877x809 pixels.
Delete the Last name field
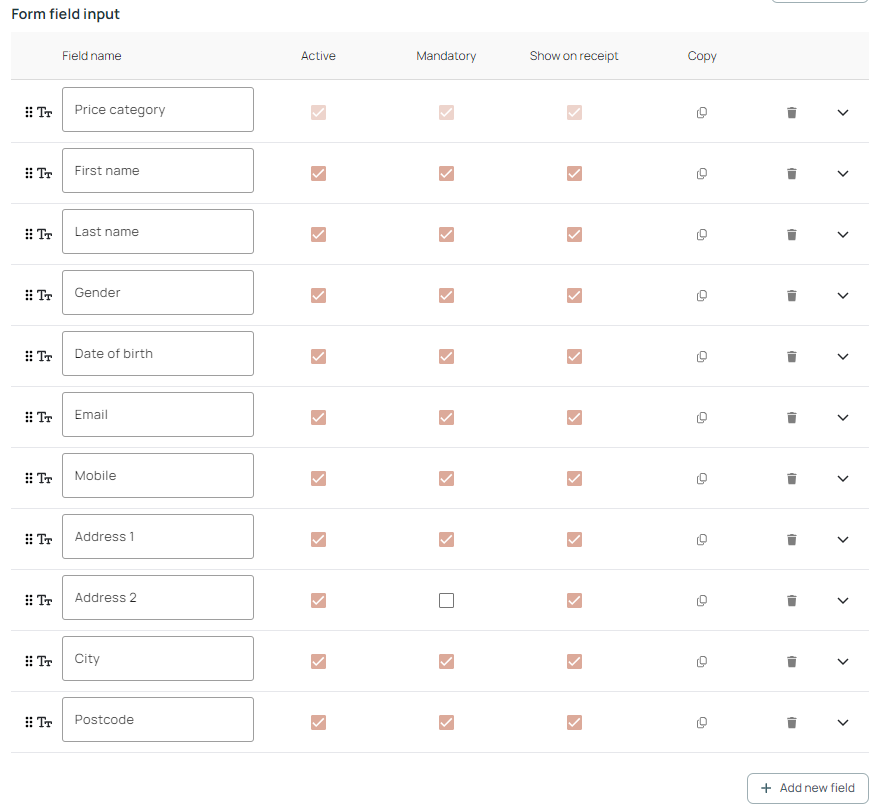[x=792, y=235]
